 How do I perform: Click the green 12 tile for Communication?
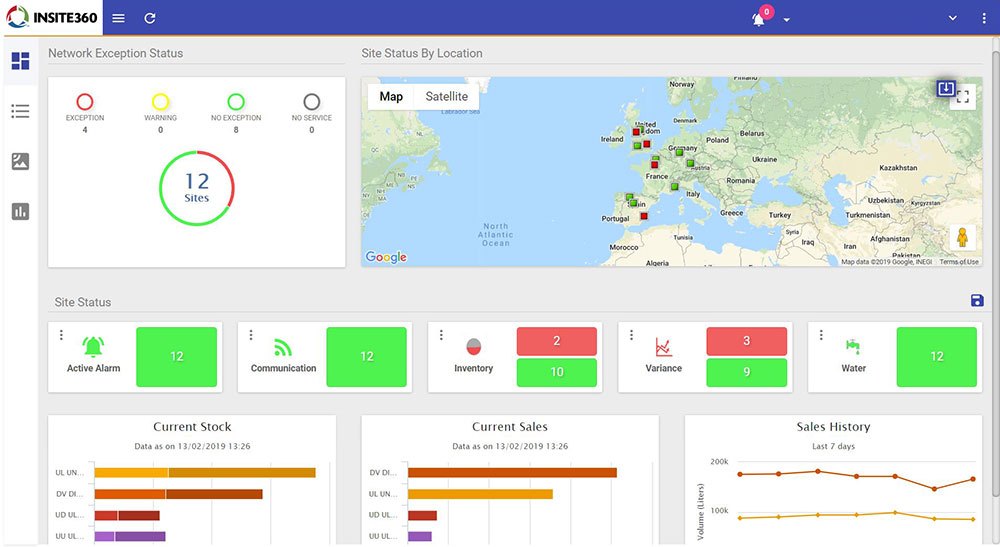(x=367, y=357)
